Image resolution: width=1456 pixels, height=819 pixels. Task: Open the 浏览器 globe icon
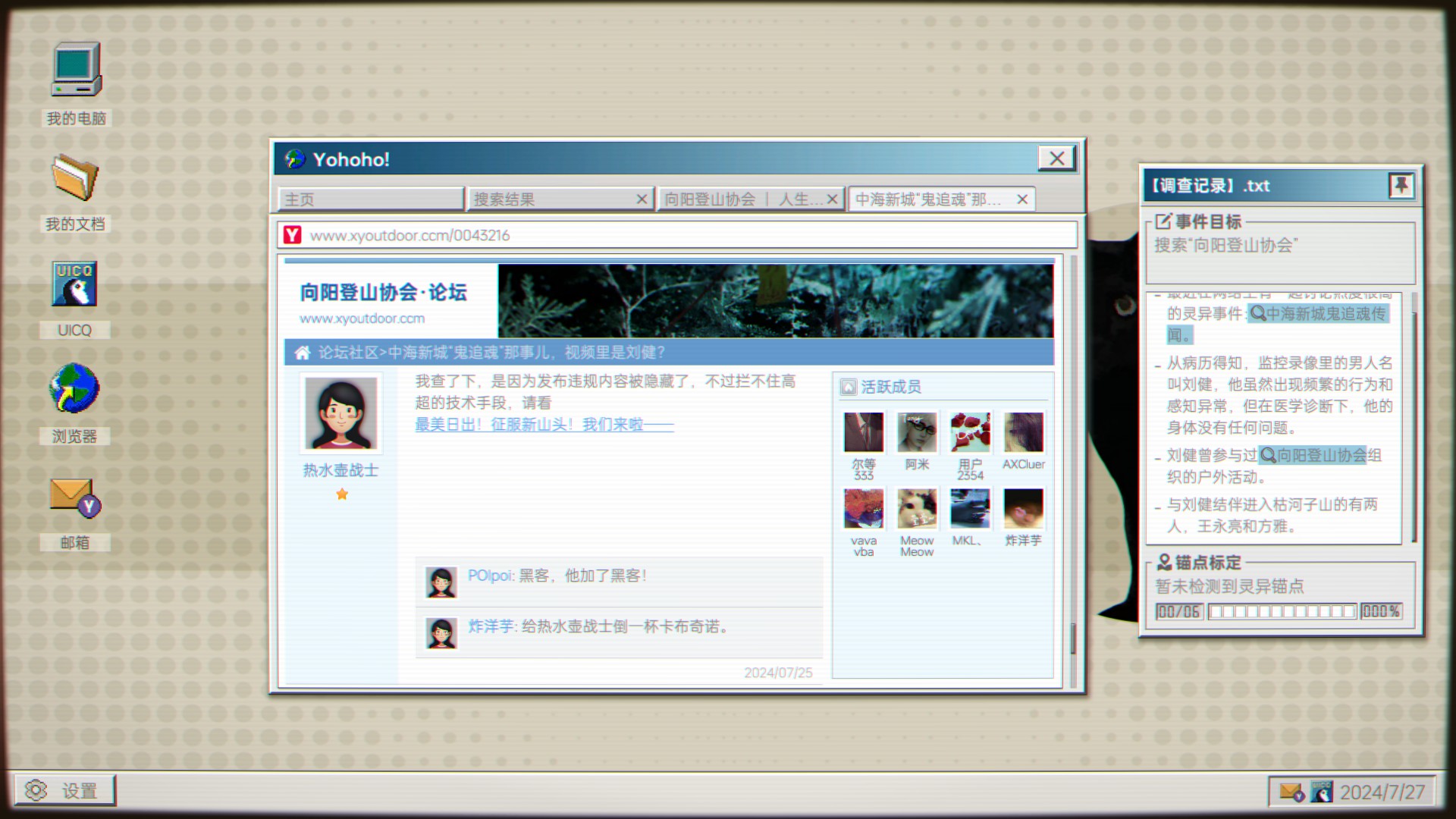(x=74, y=388)
